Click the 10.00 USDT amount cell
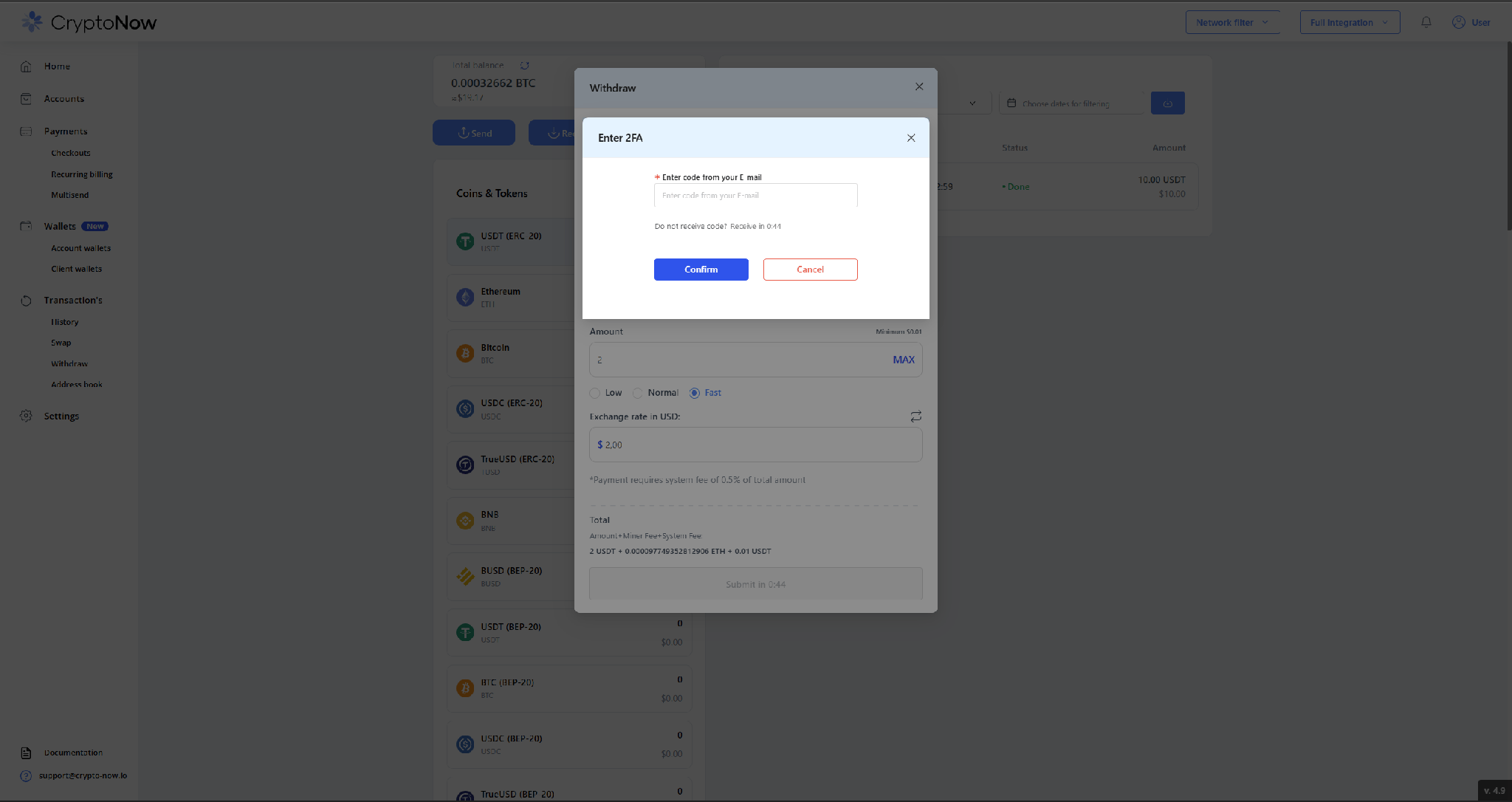Image resolution: width=1512 pixels, height=802 pixels. coord(1161,180)
